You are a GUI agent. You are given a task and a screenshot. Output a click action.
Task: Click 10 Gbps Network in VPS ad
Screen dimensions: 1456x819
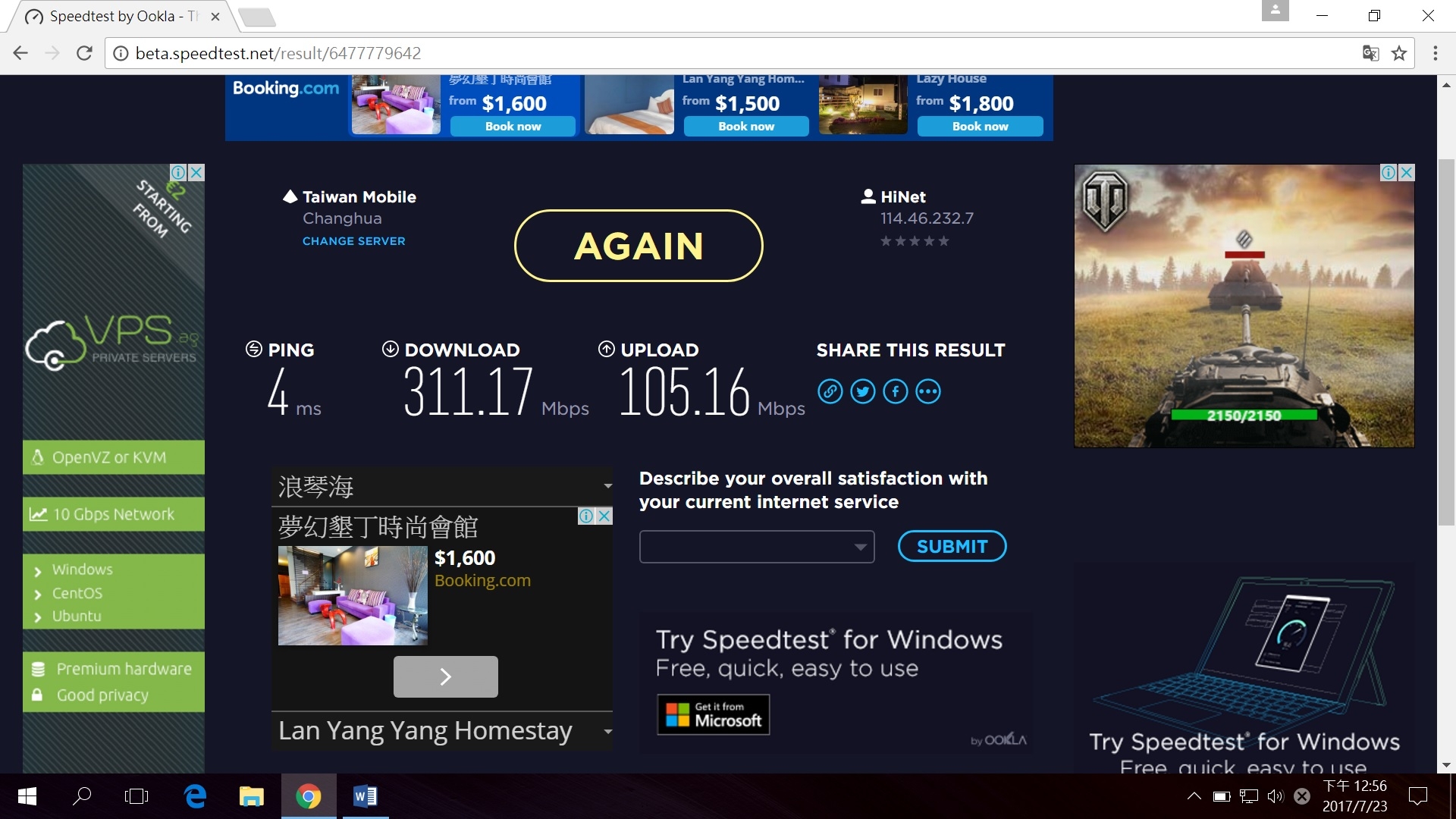114,514
